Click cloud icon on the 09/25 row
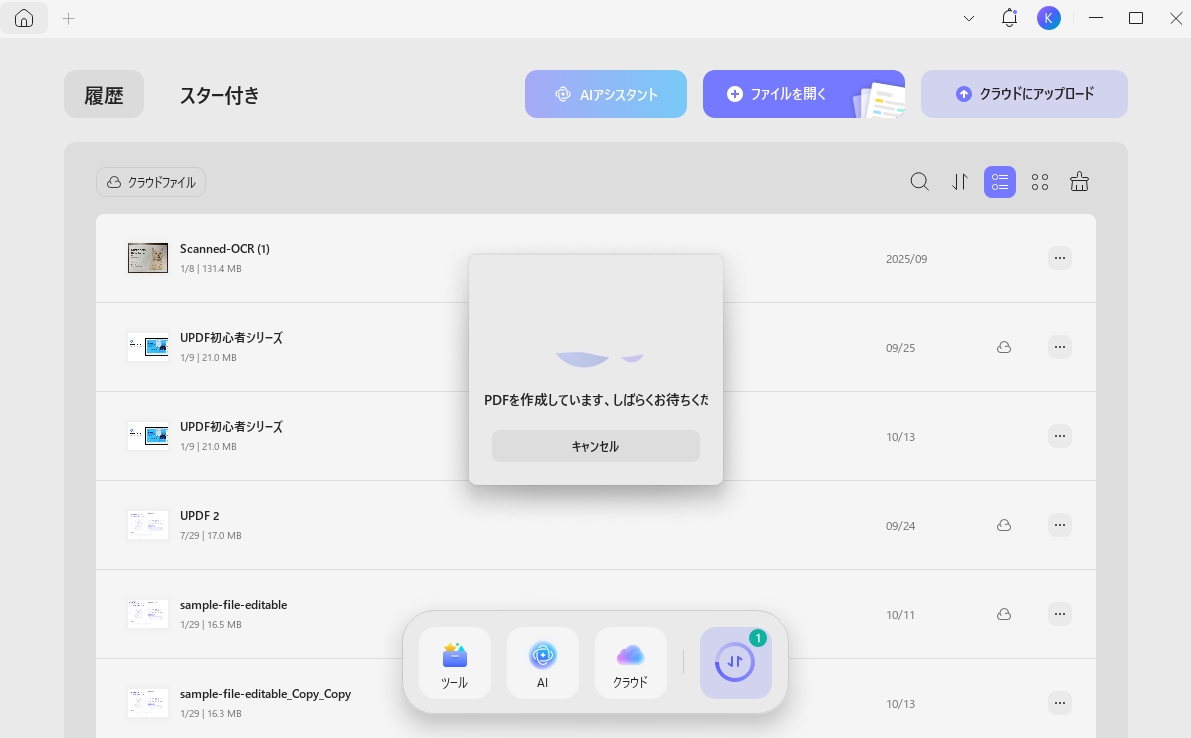 pyautogui.click(x=1004, y=347)
